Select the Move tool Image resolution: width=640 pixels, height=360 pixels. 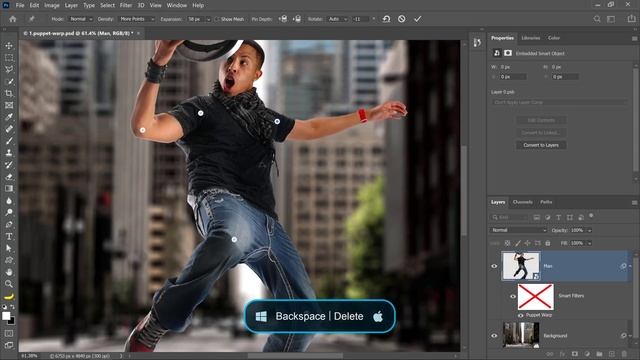[9, 46]
